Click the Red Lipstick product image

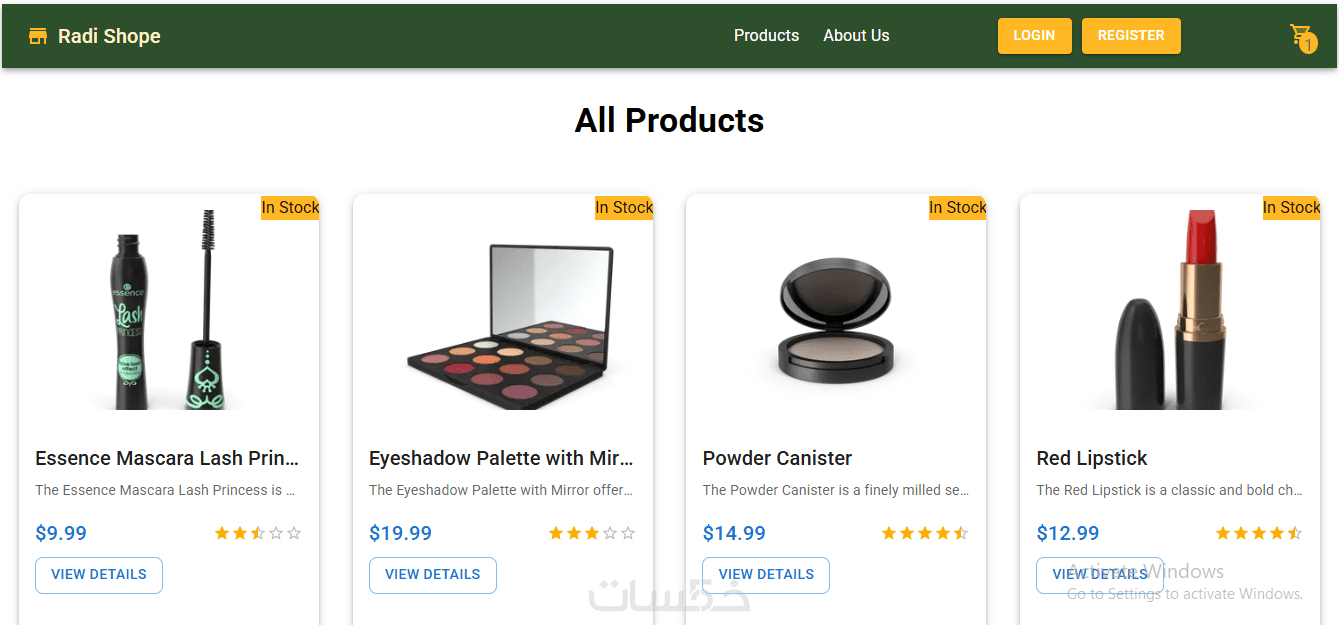[x=1170, y=309]
